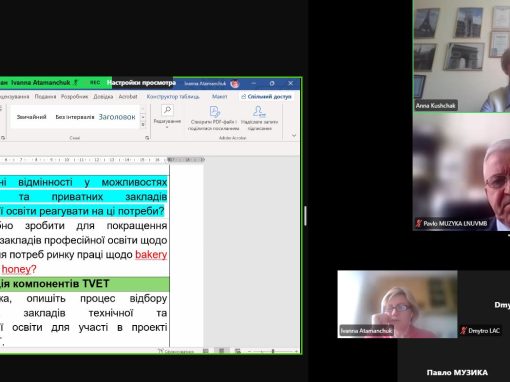The image size is (510, 382).
Task: Select Pavlo MUZYKA LNUVMB video tile
Action: click(461, 172)
